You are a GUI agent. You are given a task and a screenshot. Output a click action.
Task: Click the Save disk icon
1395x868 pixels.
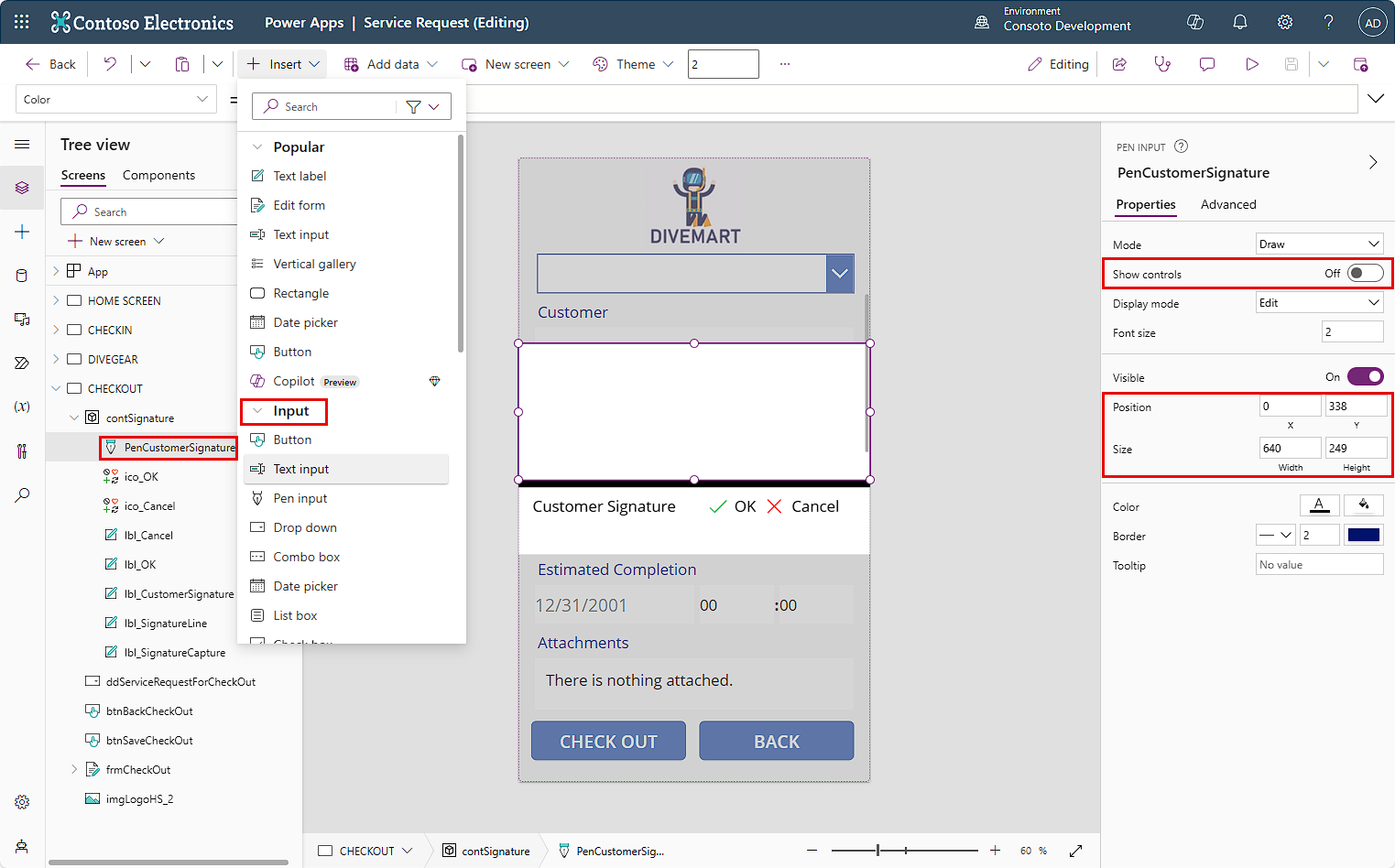(x=1291, y=64)
